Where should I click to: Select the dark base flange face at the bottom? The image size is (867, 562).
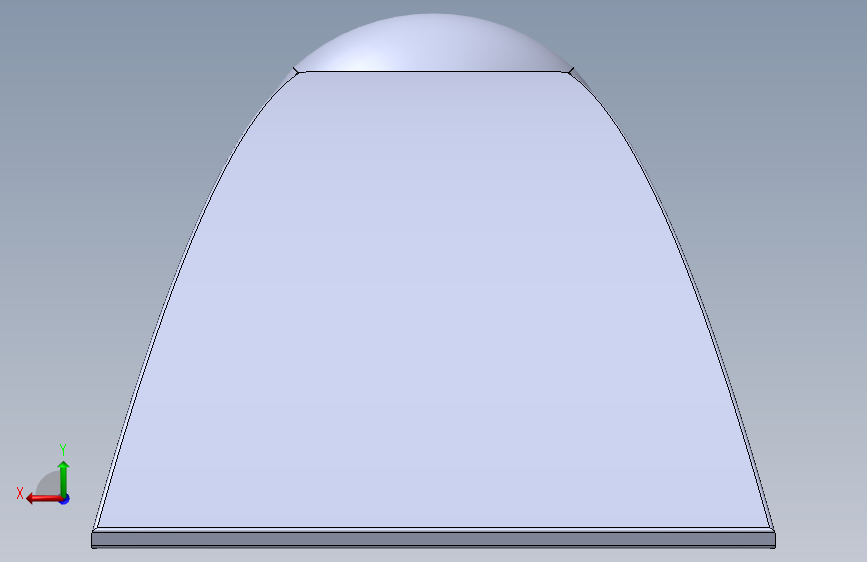(x=434, y=539)
